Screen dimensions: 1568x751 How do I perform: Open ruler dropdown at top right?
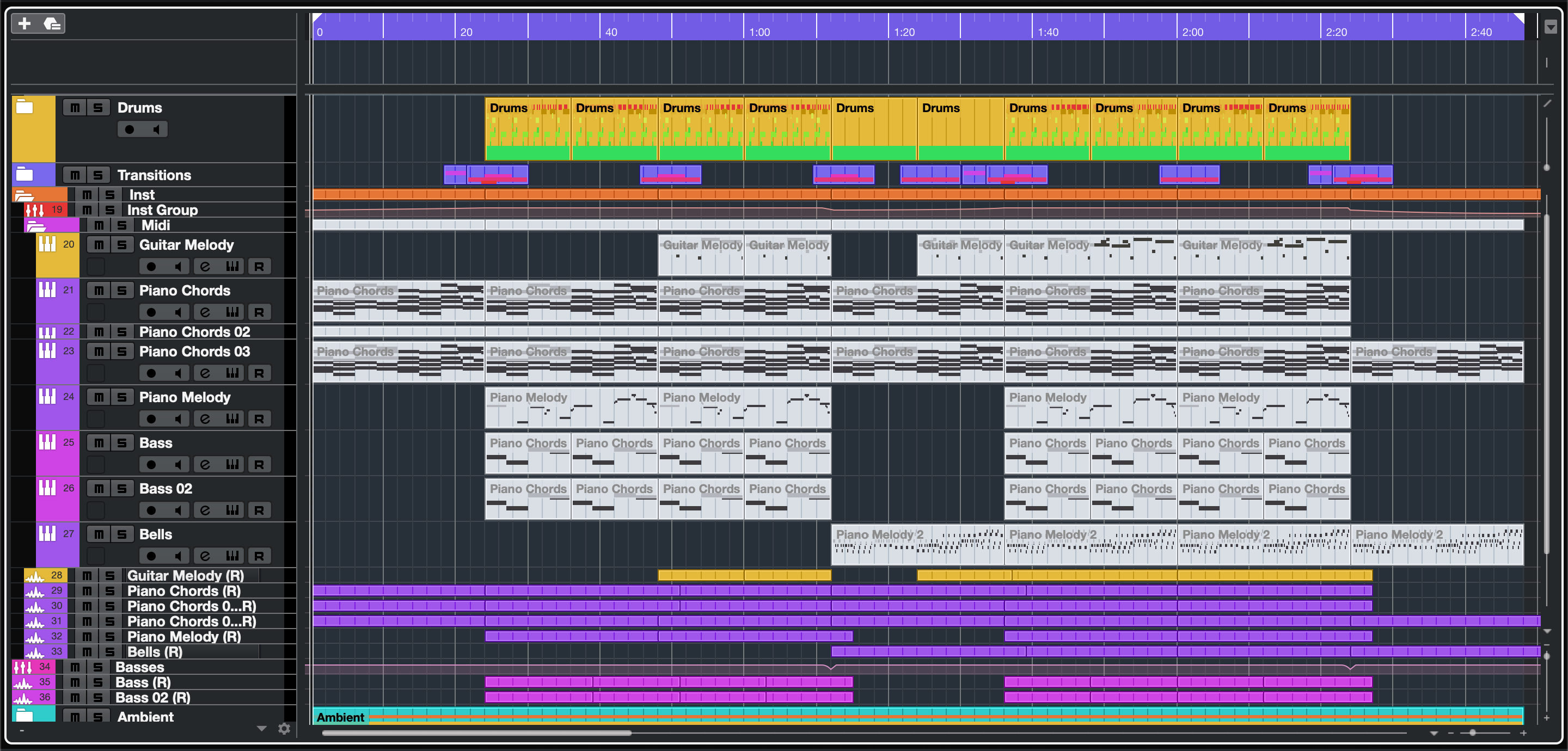(x=1551, y=27)
